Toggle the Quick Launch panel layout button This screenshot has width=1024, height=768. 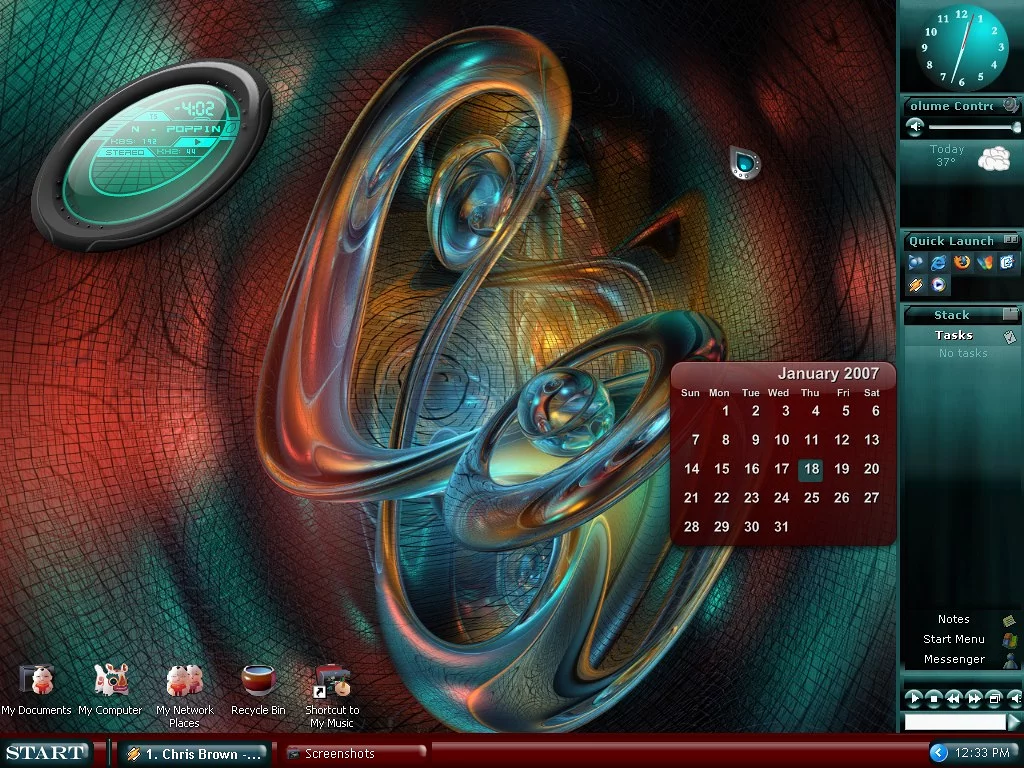(1010, 240)
